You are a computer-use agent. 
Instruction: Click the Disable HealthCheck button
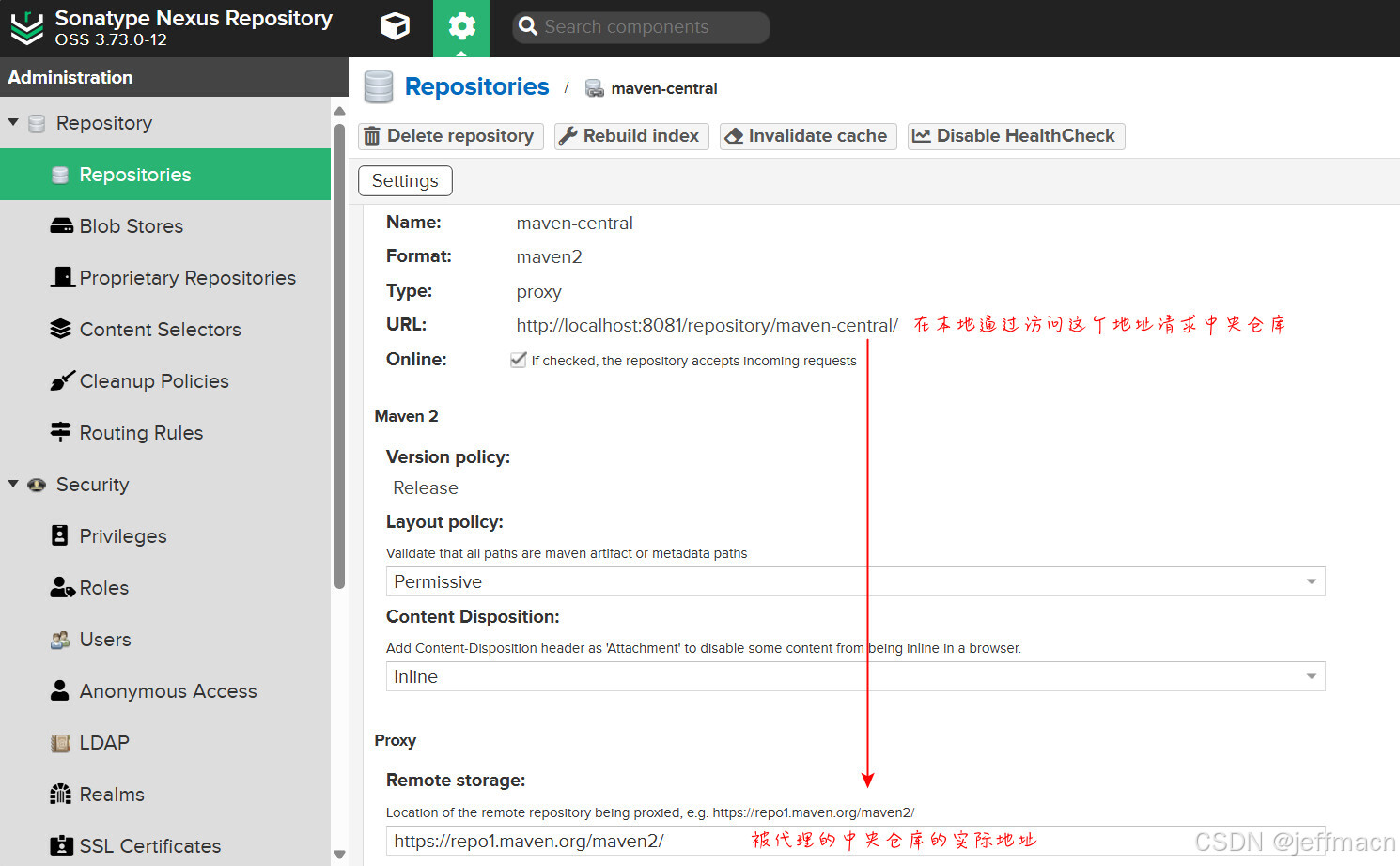coord(1016,136)
